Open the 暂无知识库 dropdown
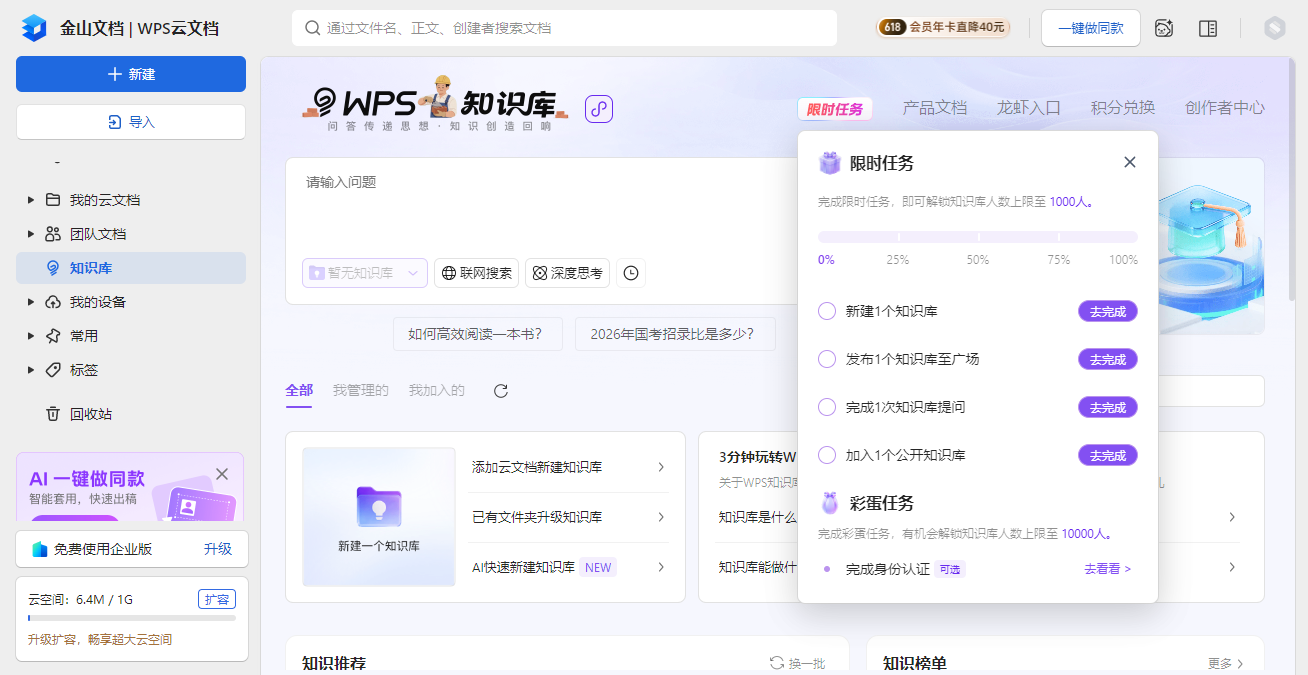 tap(365, 273)
